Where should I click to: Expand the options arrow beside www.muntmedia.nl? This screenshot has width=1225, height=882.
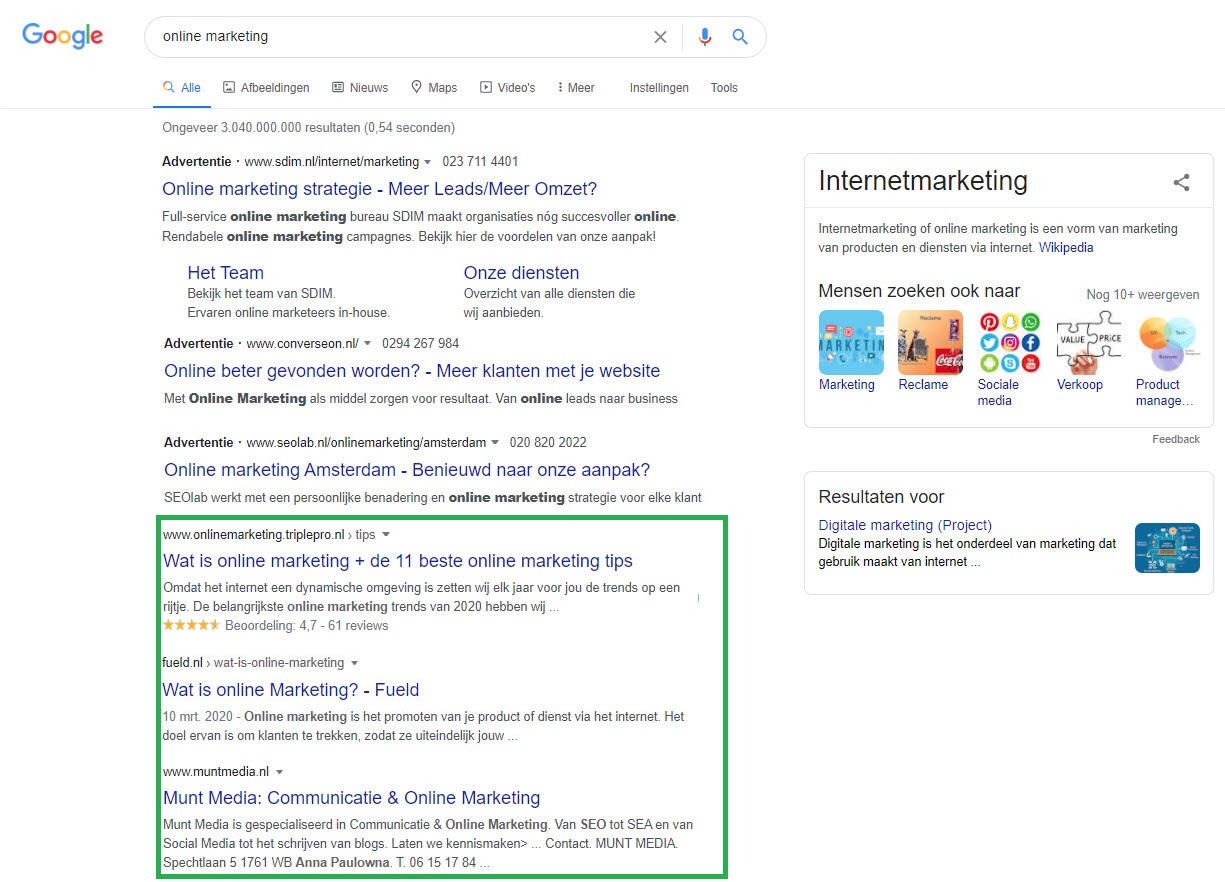coord(278,771)
